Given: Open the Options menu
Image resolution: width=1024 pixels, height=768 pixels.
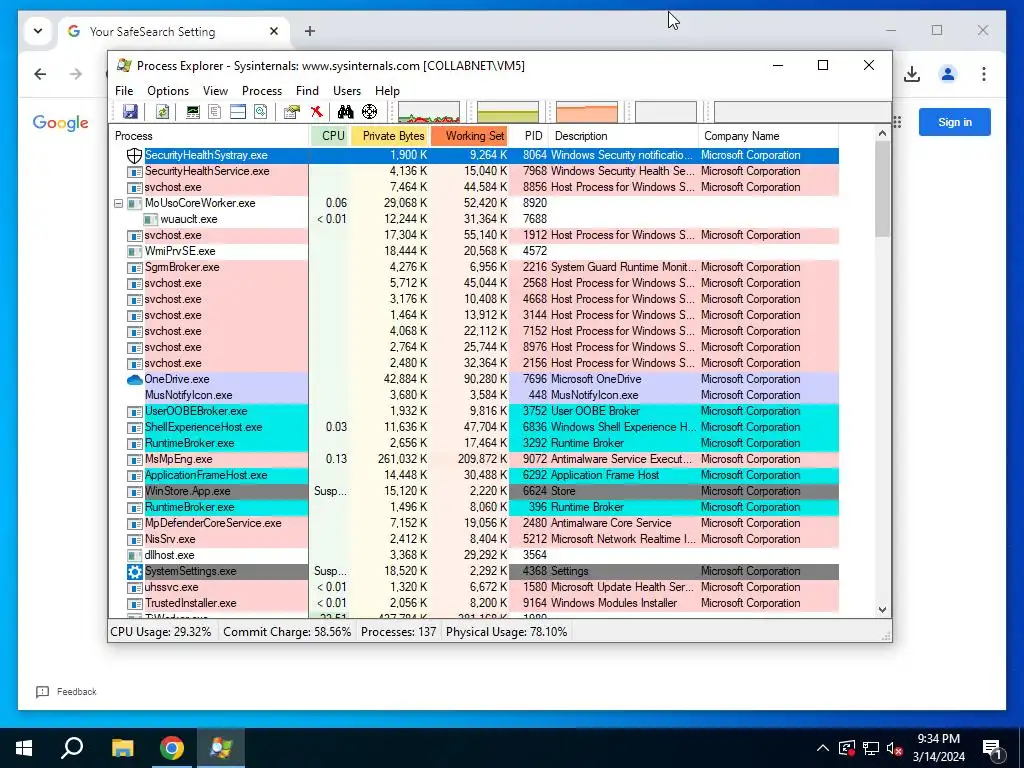Looking at the screenshot, I should click(x=168, y=91).
